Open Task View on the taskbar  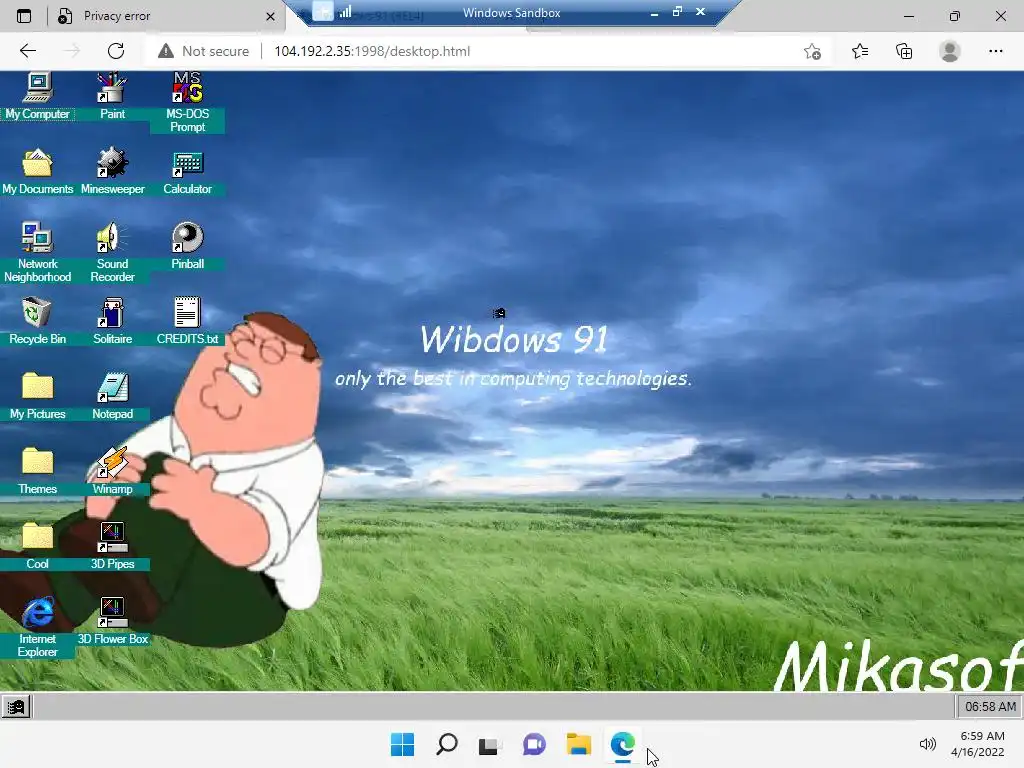coord(488,744)
